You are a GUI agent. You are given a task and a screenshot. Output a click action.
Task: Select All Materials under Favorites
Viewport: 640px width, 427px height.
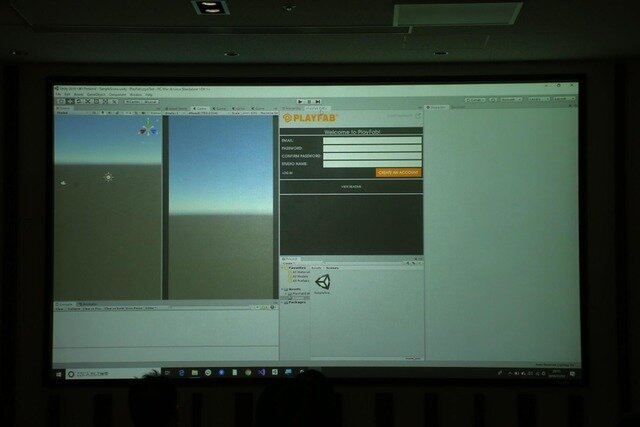pyautogui.click(x=301, y=272)
